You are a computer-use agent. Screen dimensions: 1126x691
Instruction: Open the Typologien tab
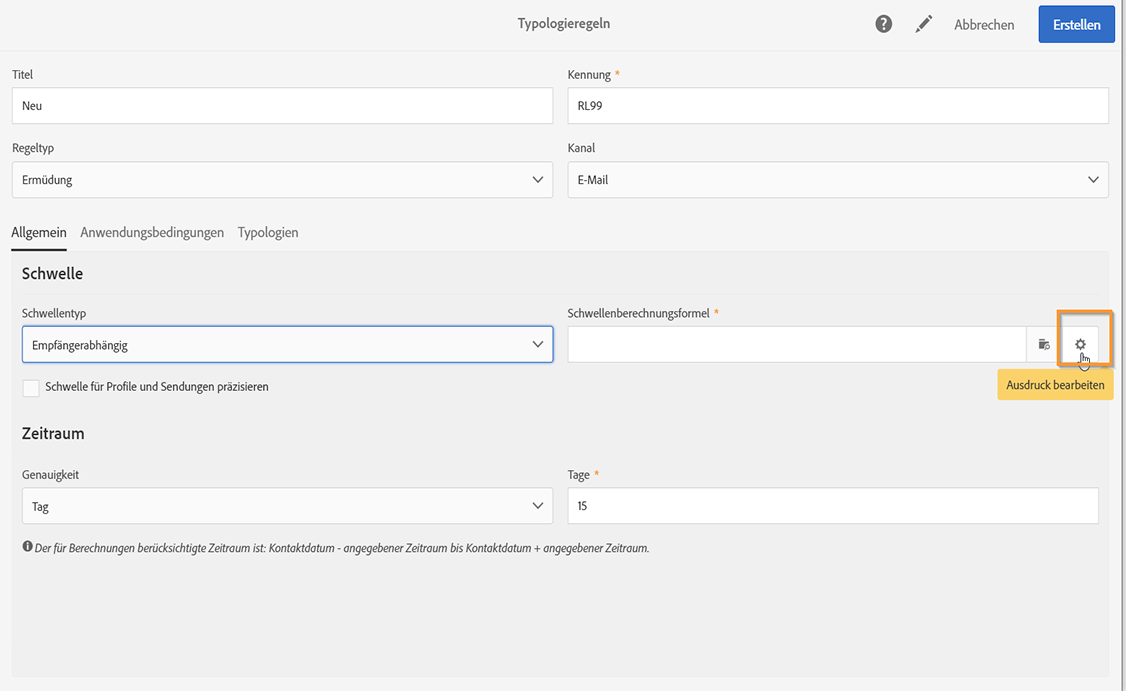(268, 232)
